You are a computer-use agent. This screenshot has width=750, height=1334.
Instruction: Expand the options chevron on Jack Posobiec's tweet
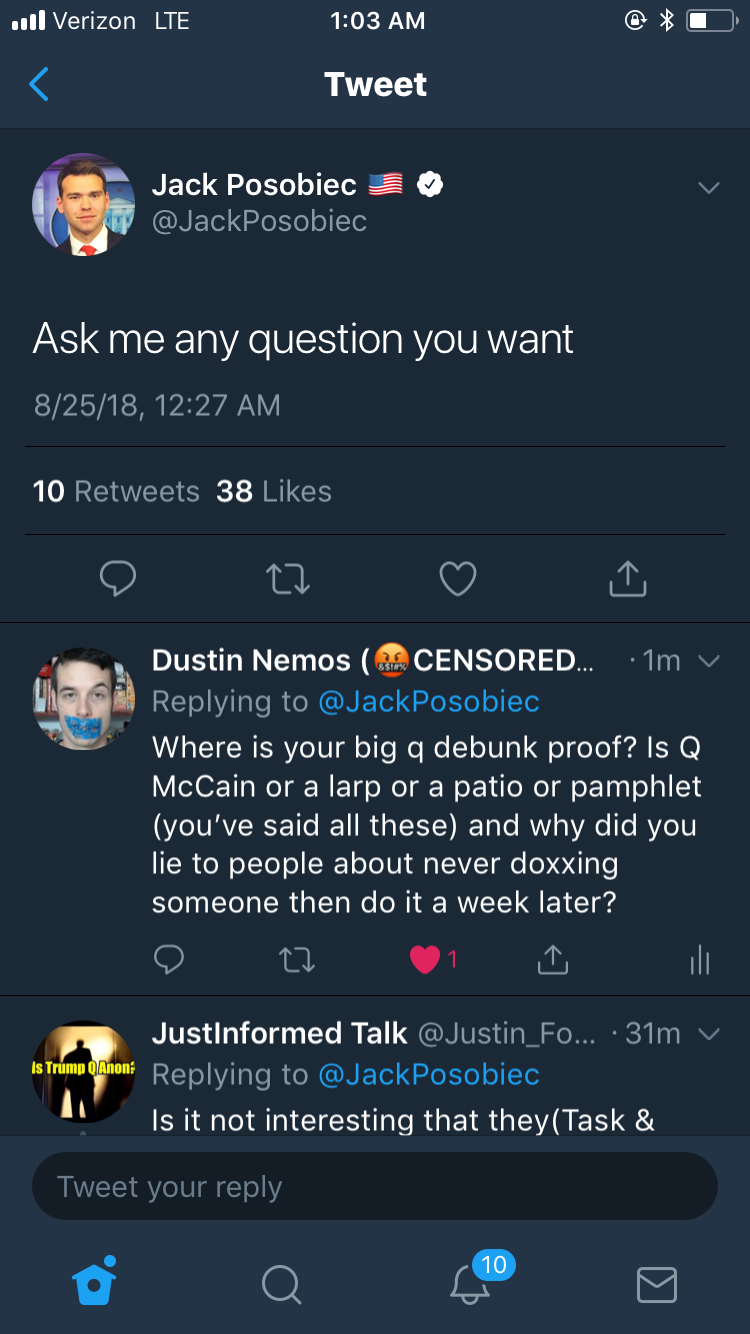708,188
